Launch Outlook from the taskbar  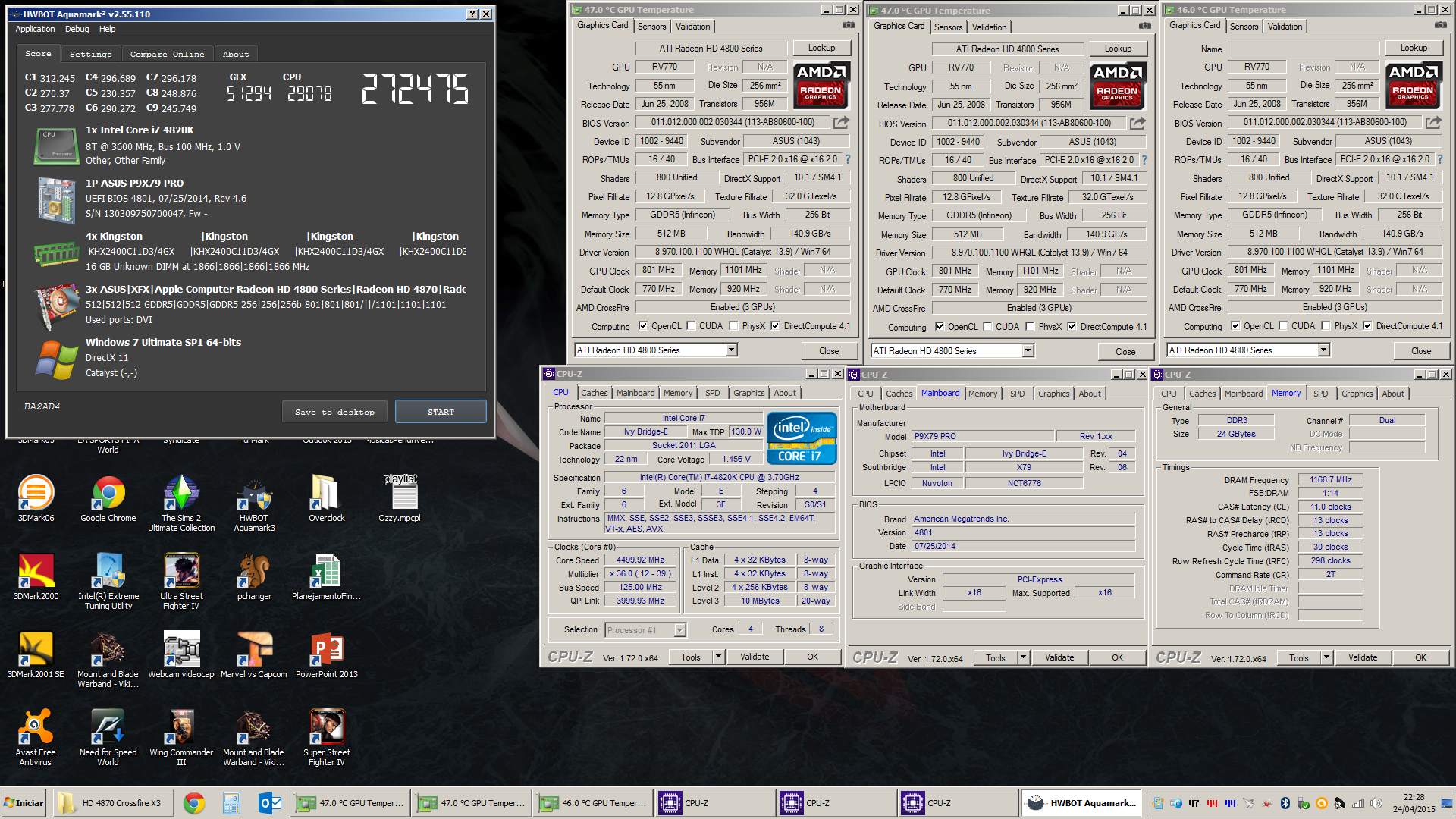270,803
